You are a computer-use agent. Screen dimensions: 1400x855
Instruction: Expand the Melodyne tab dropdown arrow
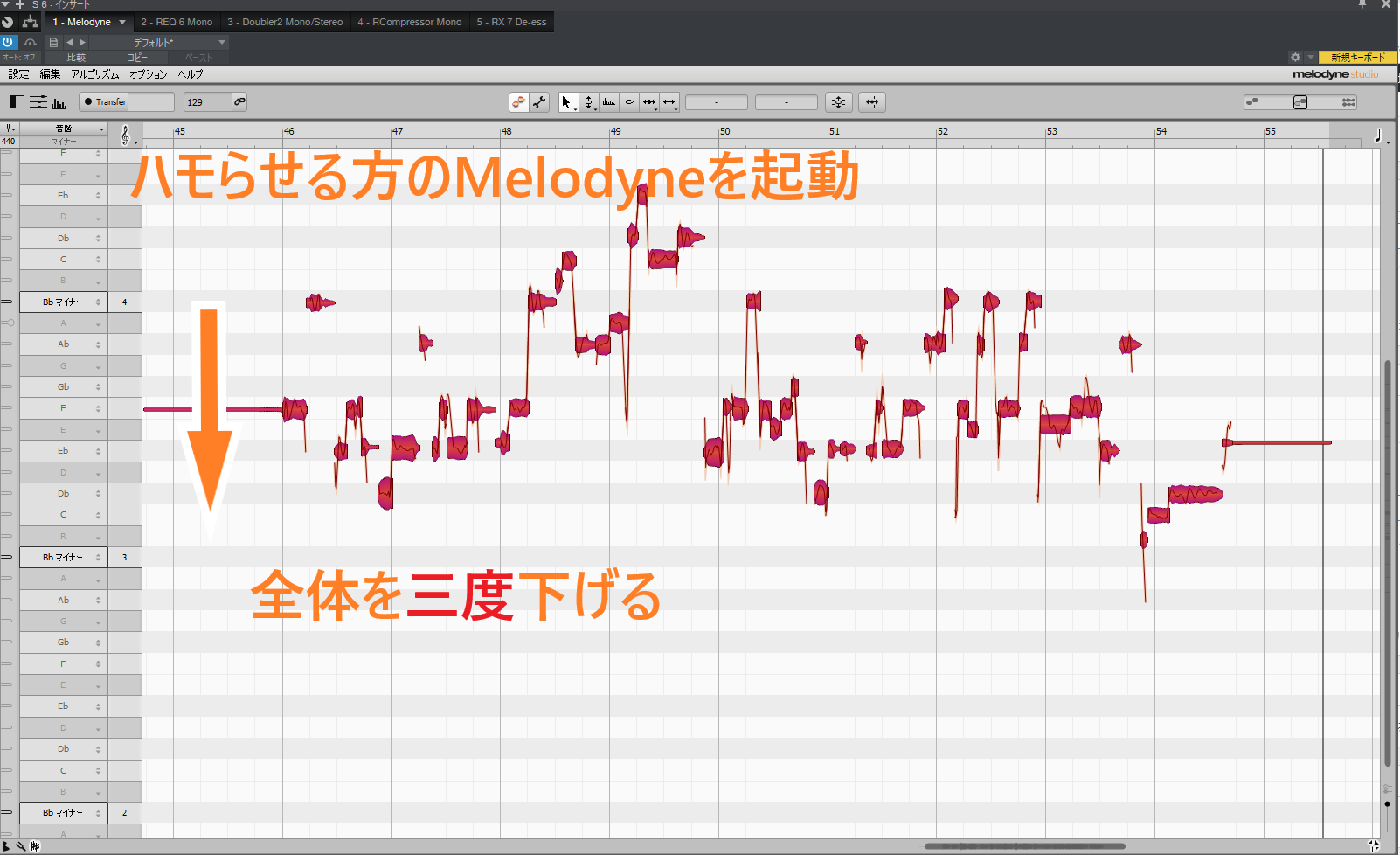[122, 22]
